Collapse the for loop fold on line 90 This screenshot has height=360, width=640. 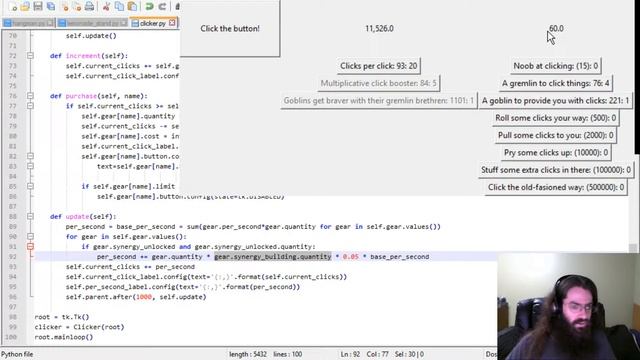[31, 236]
